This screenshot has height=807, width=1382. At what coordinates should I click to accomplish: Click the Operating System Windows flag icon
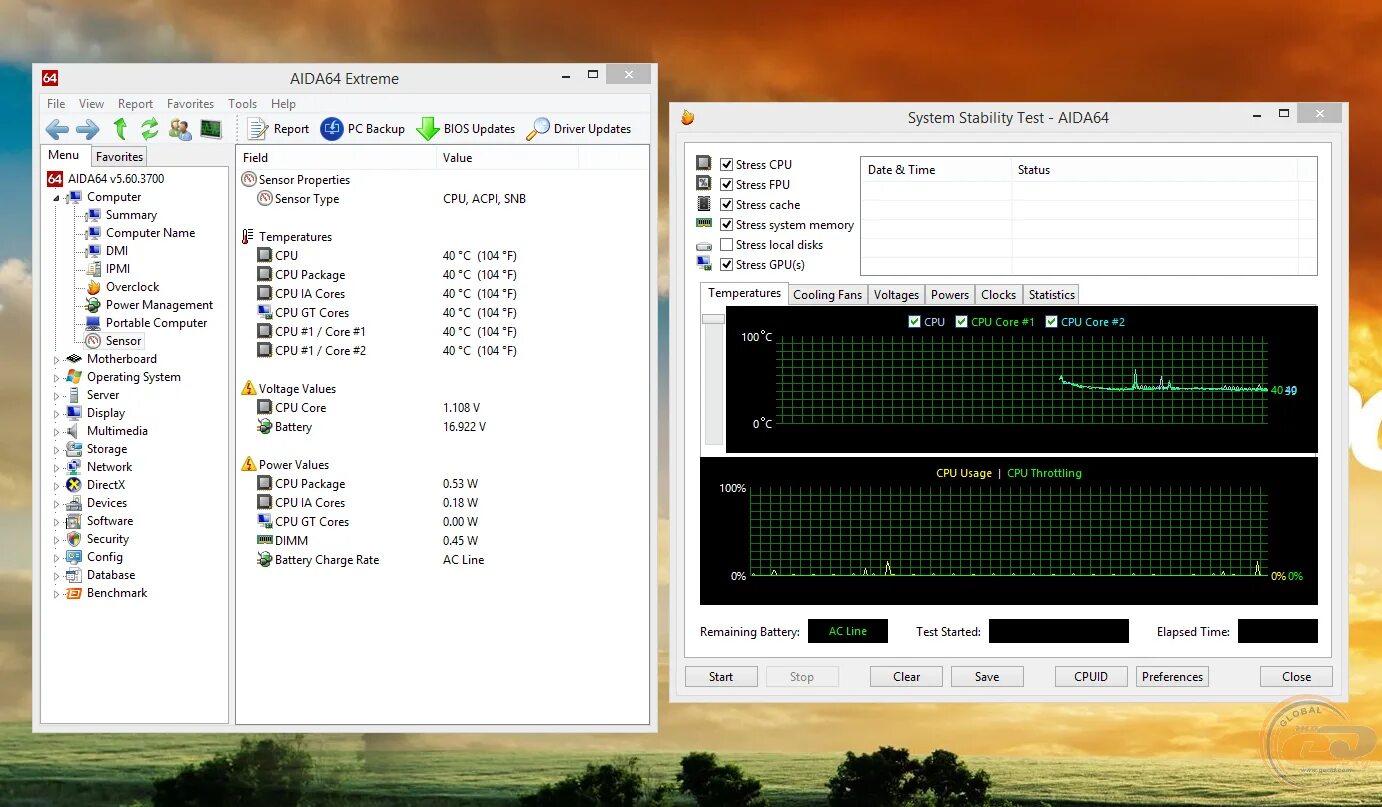(73, 377)
